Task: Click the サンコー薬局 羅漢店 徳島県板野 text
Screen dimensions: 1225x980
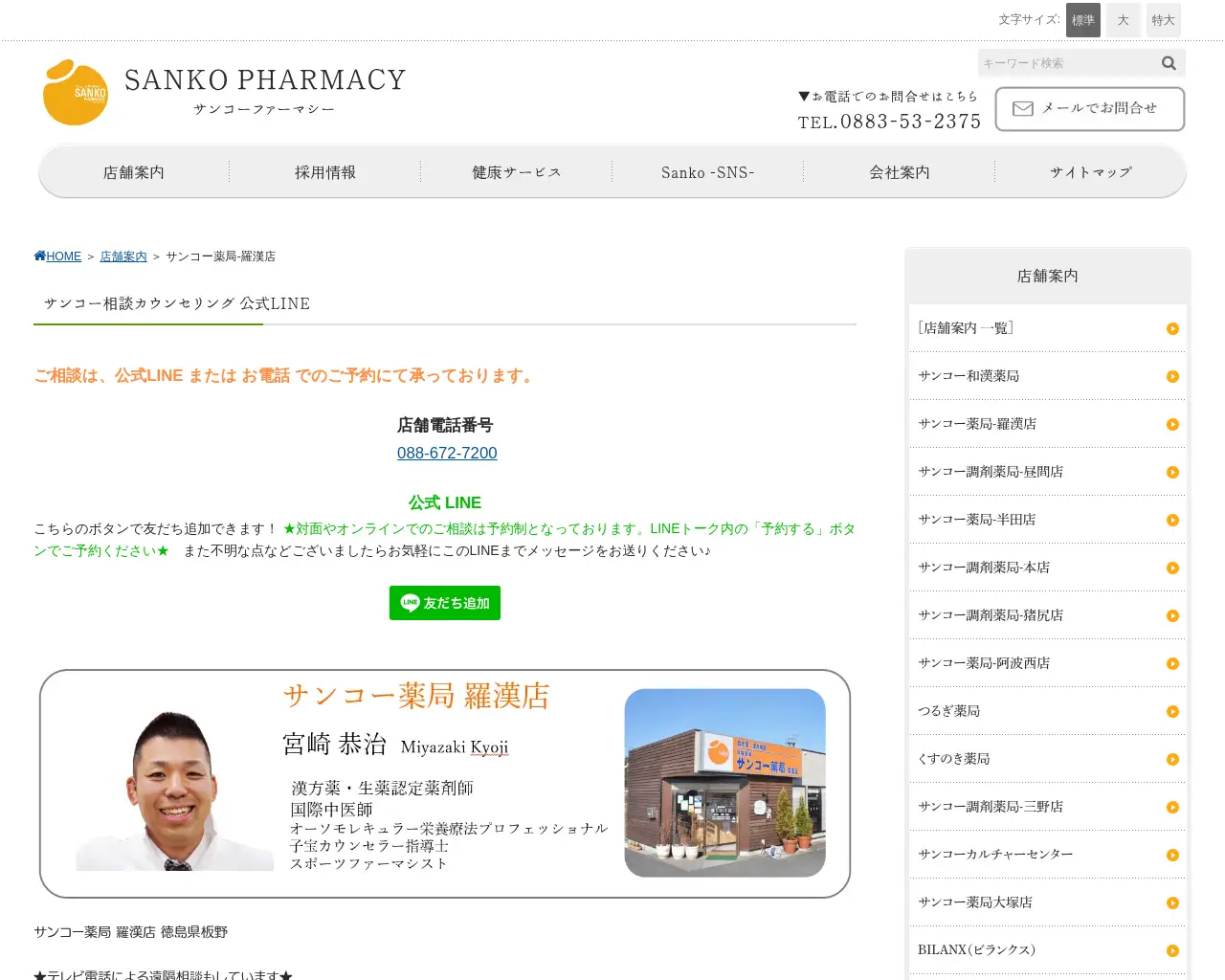Action: (x=131, y=932)
